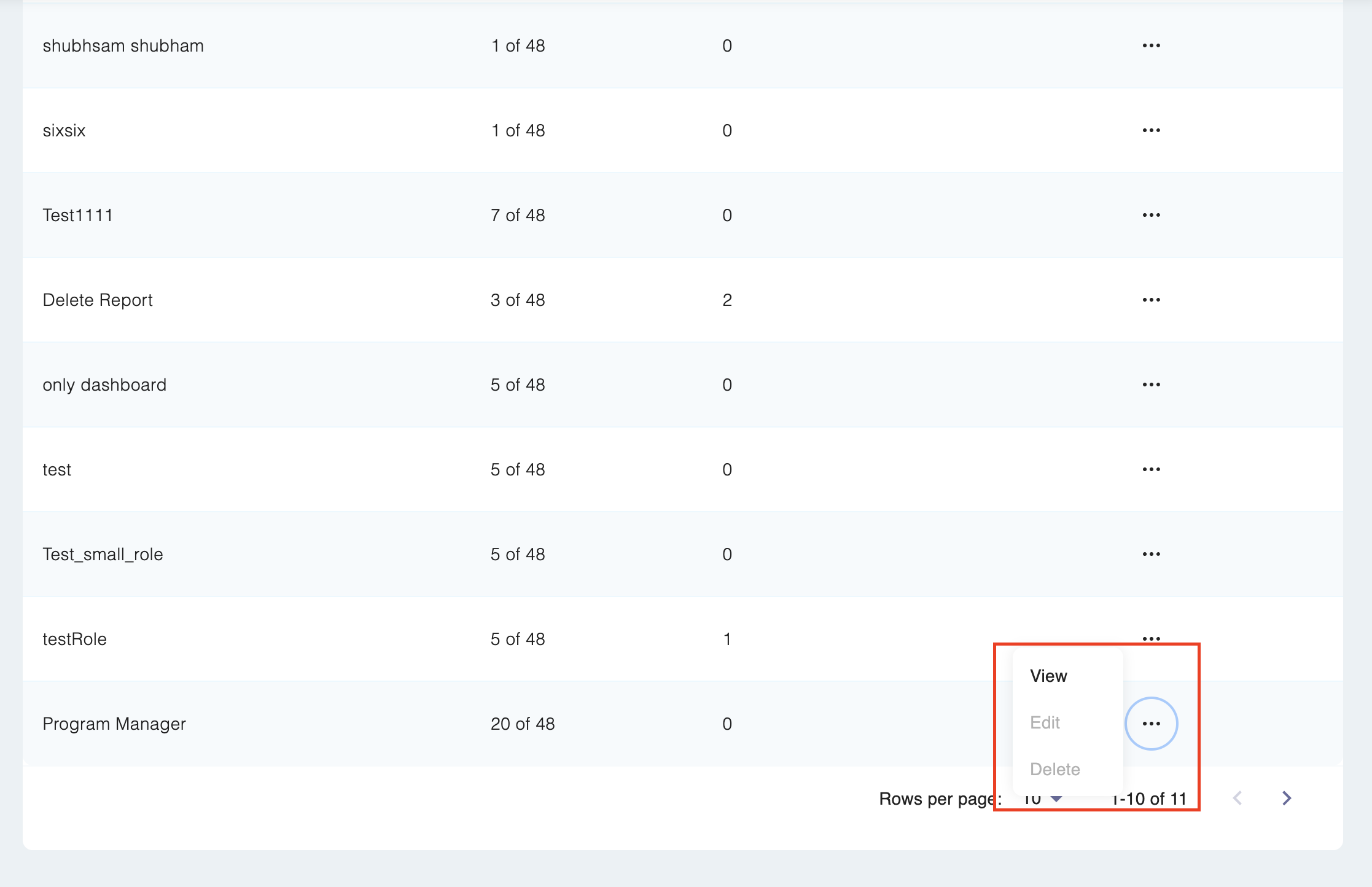Click three dots for only dashboard
Screen dimensions: 1372x887
tap(1151, 385)
